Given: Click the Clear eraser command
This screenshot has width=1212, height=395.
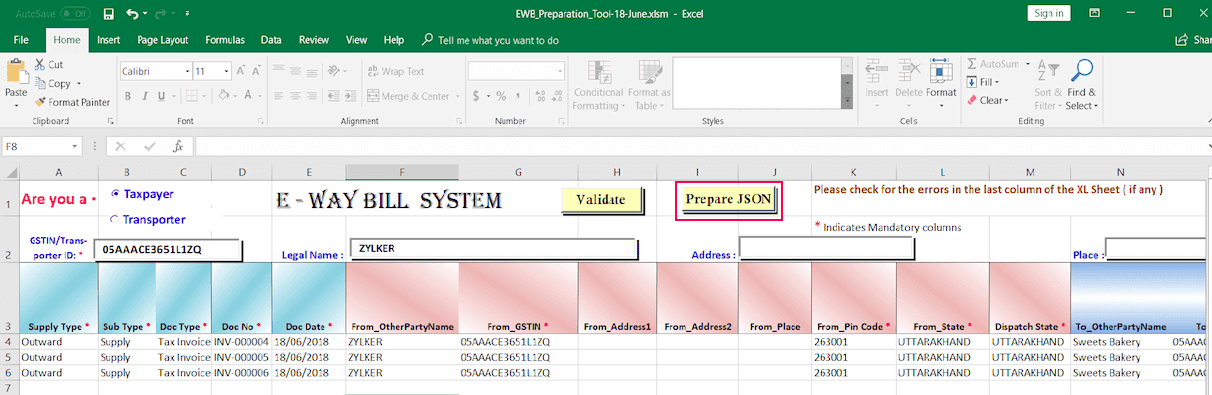Looking at the screenshot, I should click(987, 101).
